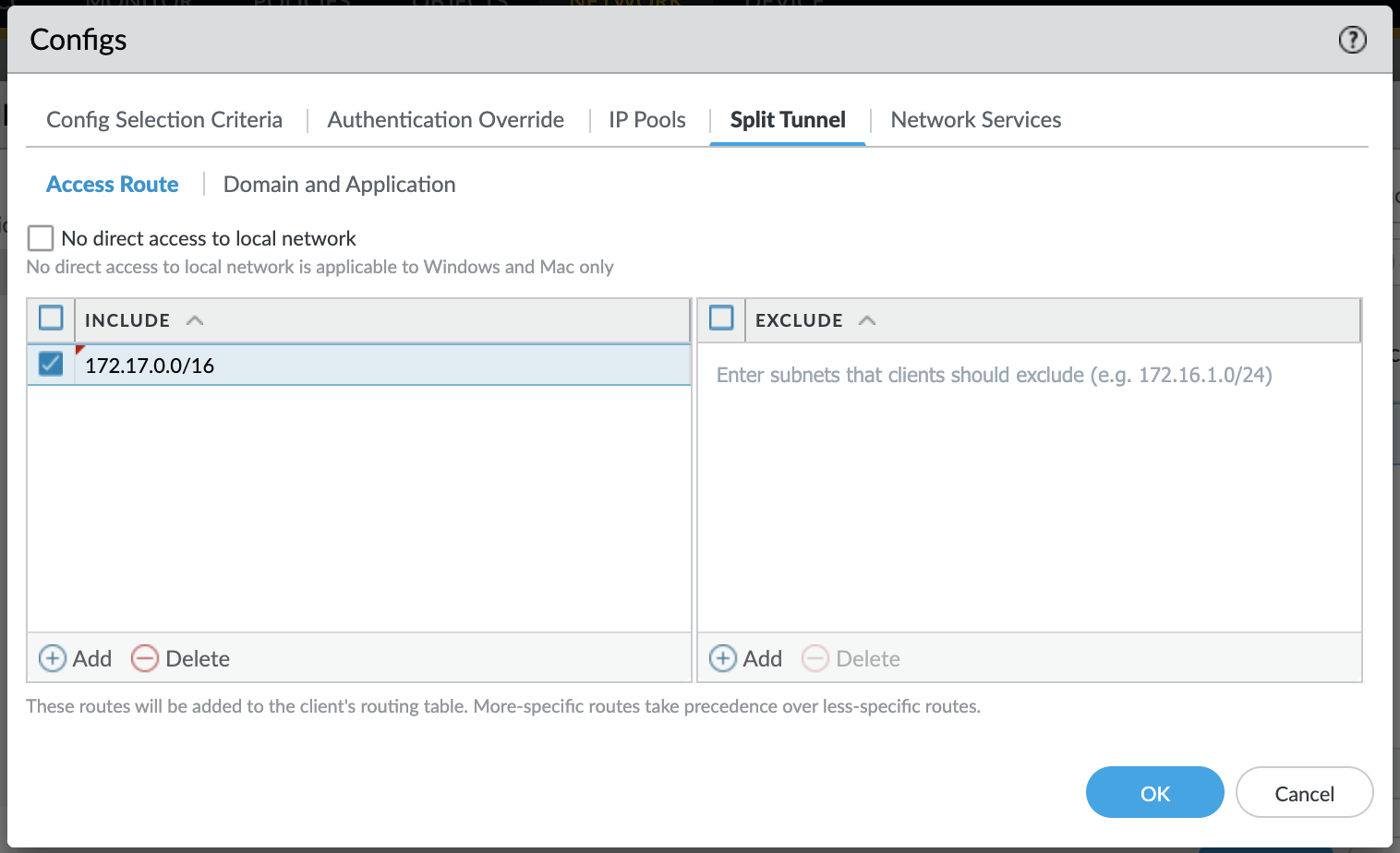Open the Network Services tab

pyautogui.click(x=975, y=120)
